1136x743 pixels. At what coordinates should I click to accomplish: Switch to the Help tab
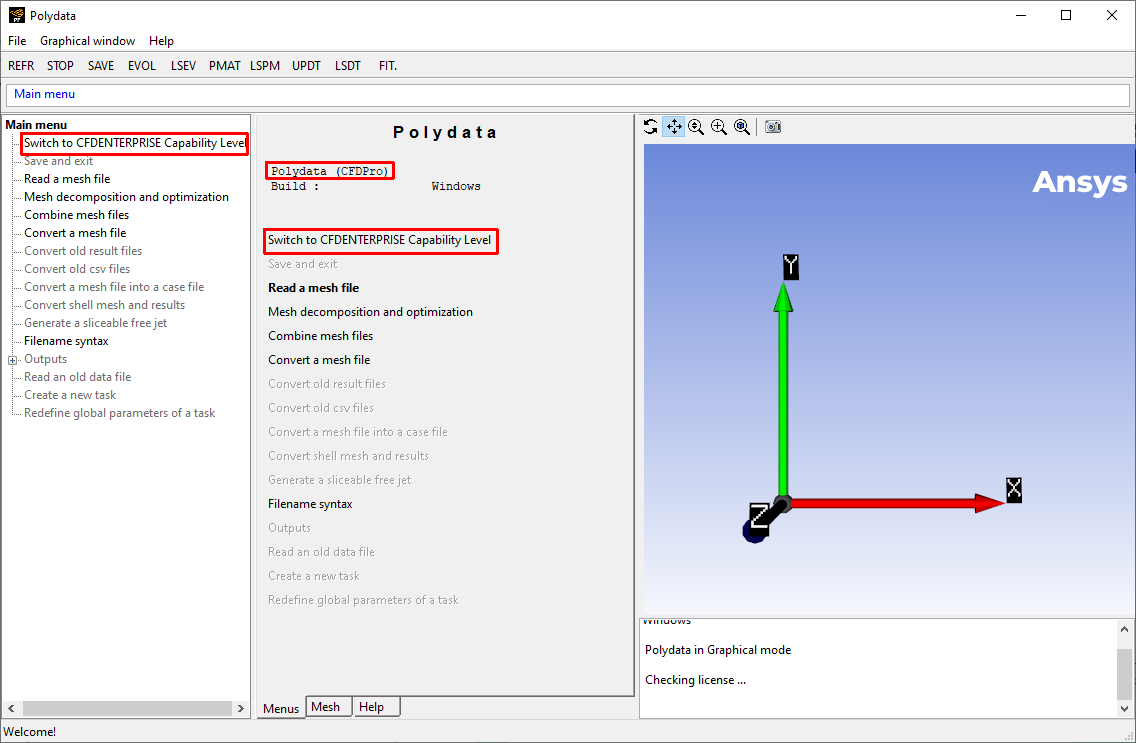click(371, 707)
